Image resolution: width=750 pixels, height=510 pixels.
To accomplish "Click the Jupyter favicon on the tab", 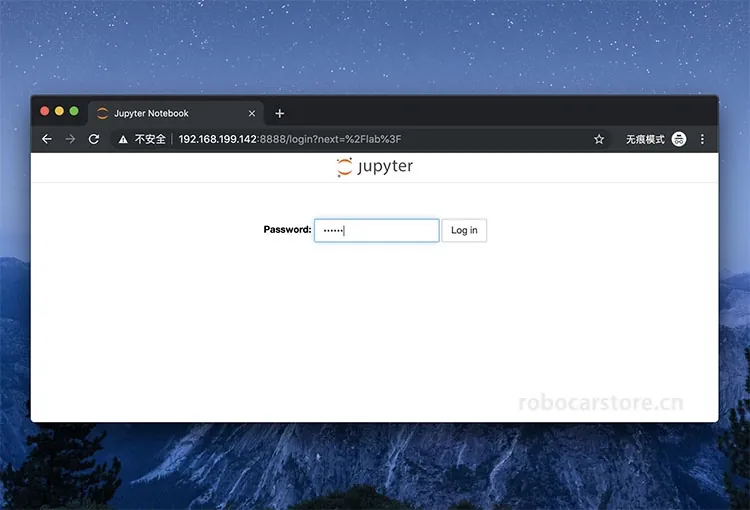I will 102,113.
